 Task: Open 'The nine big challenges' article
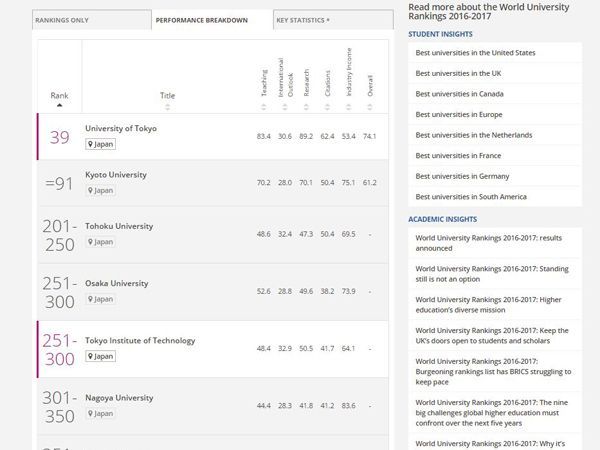492,413
